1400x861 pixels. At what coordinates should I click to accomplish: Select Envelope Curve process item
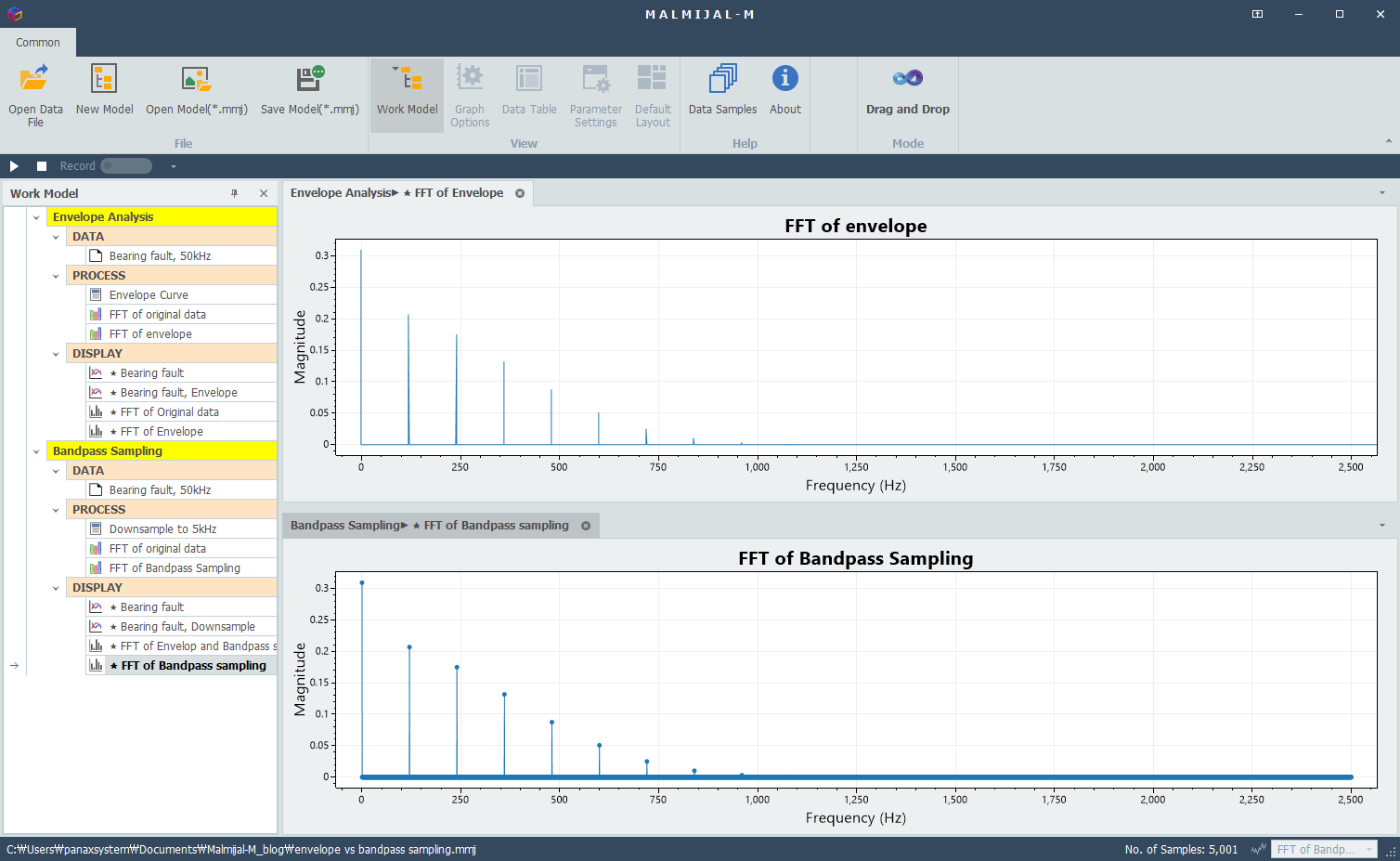coord(182,295)
